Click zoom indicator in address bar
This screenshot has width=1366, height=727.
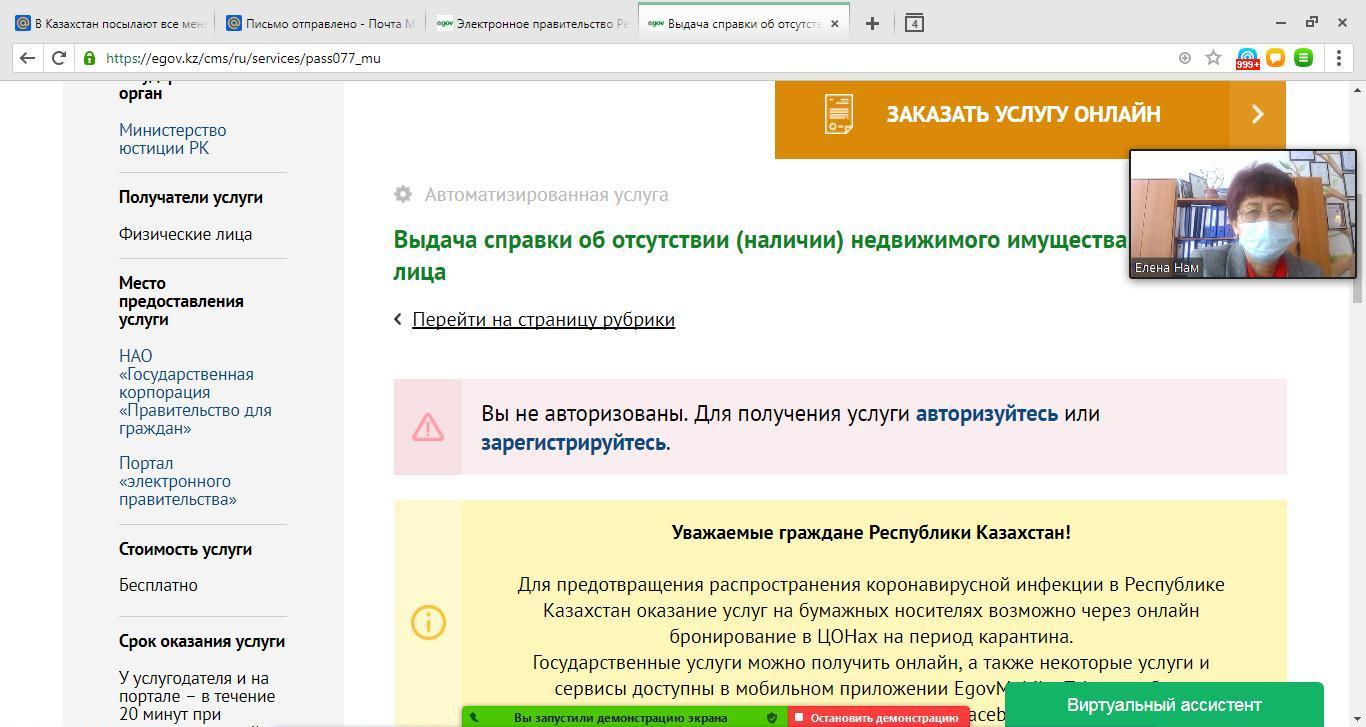(1185, 58)
